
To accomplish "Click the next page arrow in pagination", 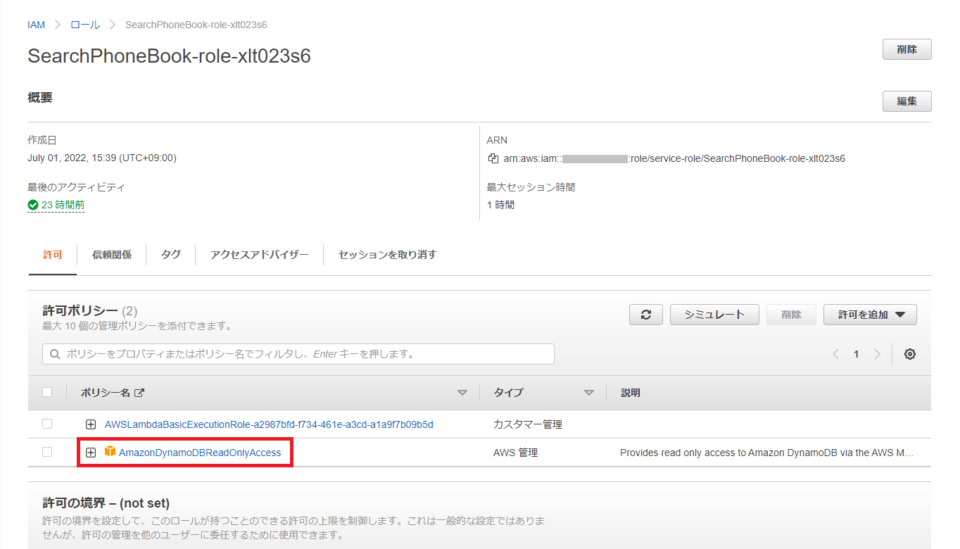I will (877, 354).
